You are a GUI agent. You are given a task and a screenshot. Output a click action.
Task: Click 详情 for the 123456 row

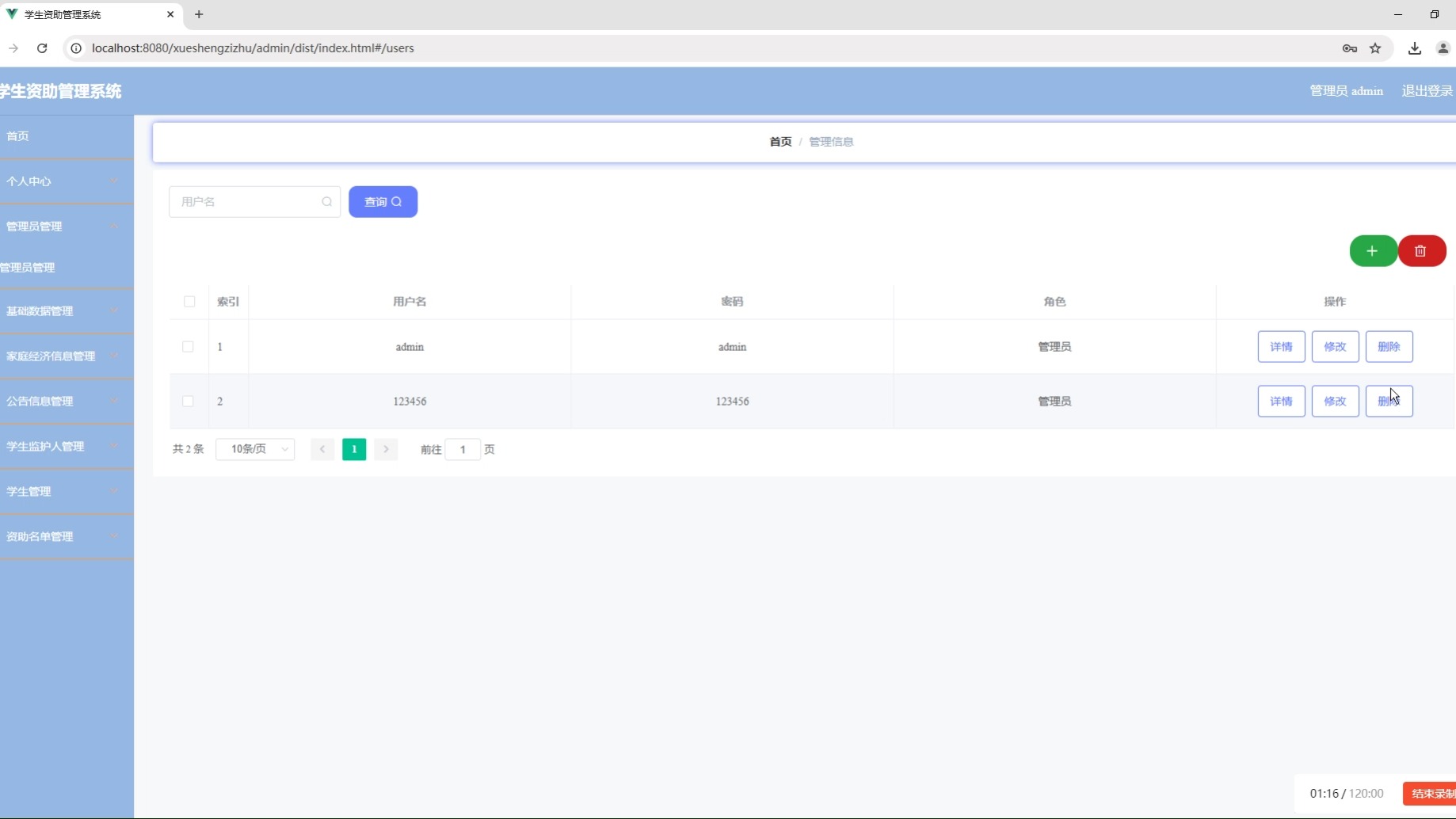pyautogui.click(x=1281, y=402)
